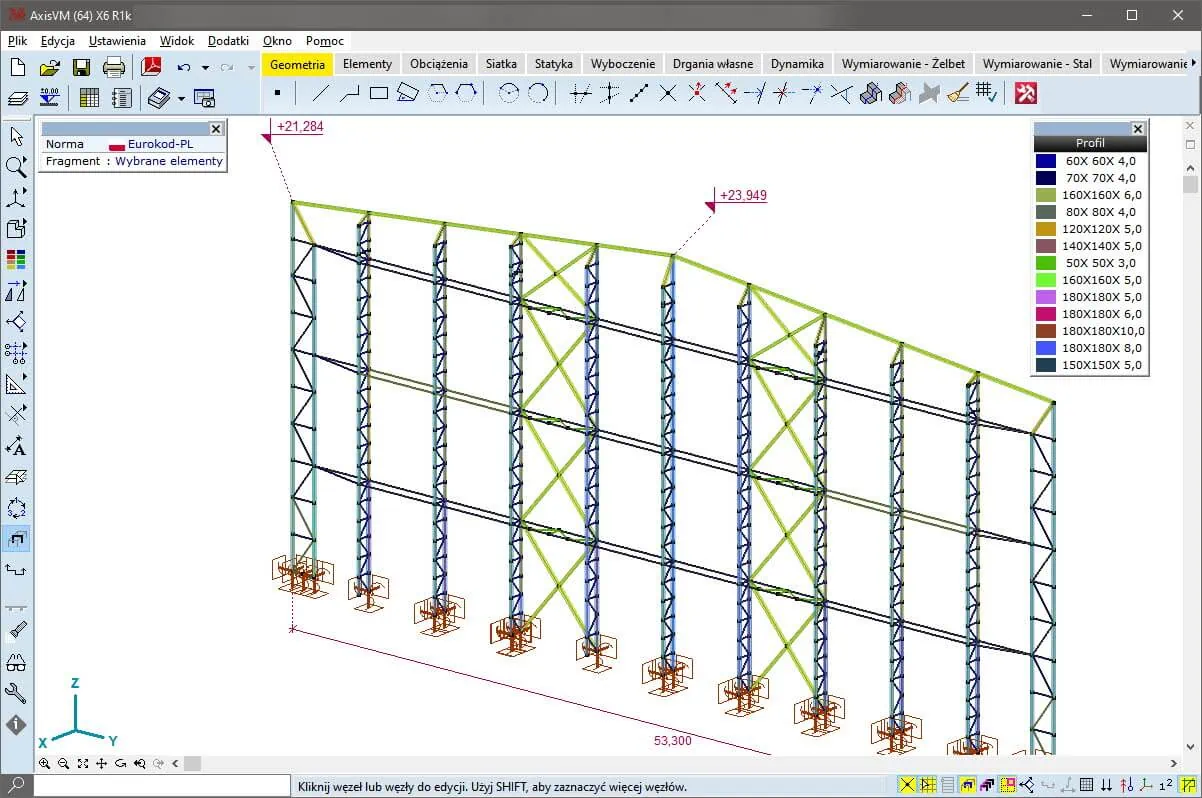
Task: Open the Ustawienia menu
Action: [x=117, y=41]
